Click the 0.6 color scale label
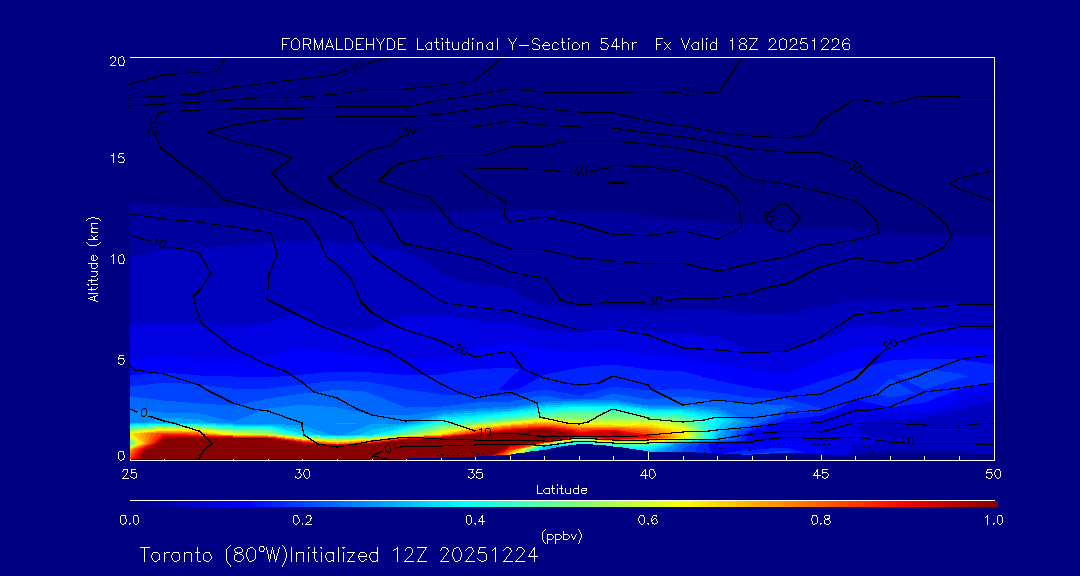The image size is (1080, 576). 648,520
